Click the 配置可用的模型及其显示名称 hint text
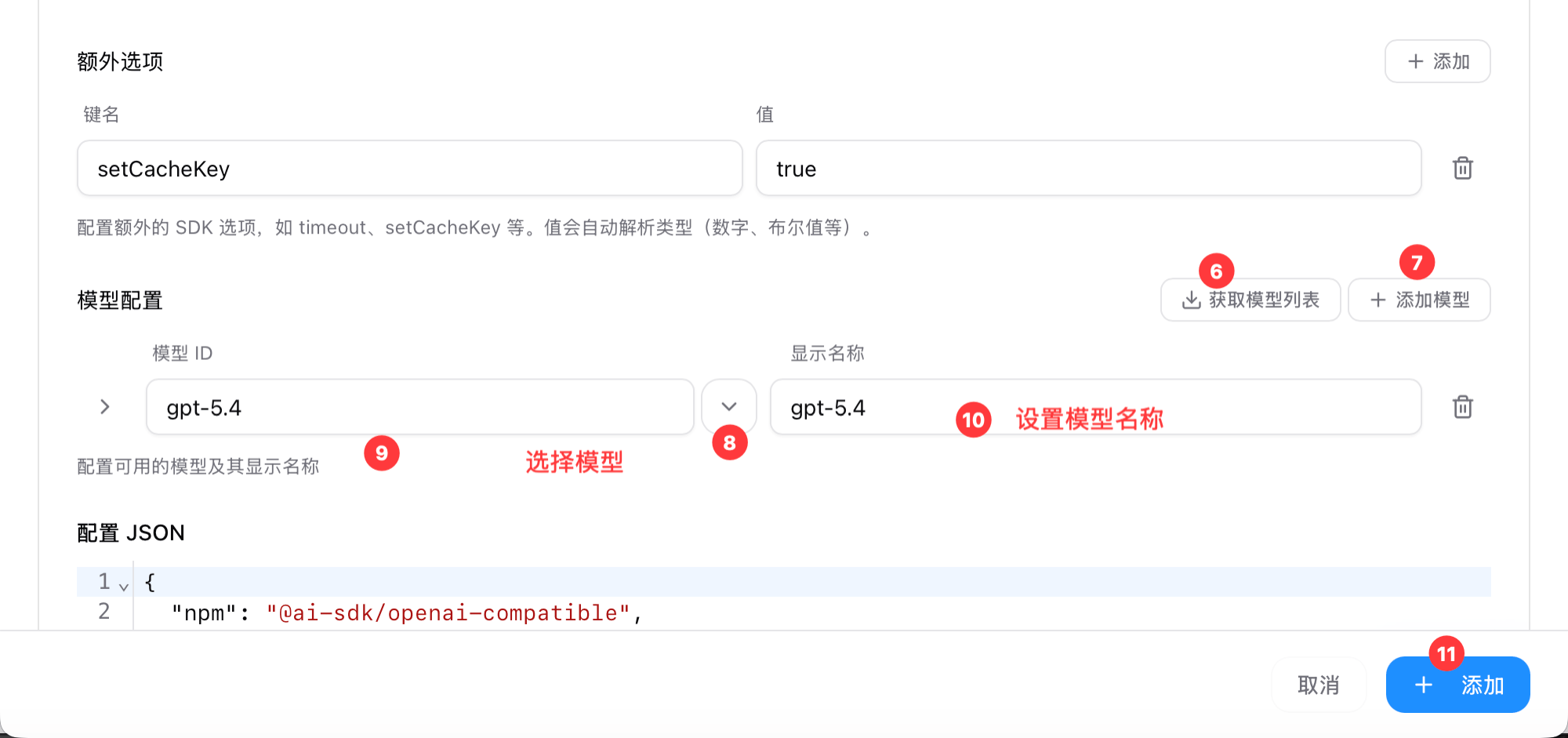The height and width of the screenshot is (738, 1568). coord(198,467)
